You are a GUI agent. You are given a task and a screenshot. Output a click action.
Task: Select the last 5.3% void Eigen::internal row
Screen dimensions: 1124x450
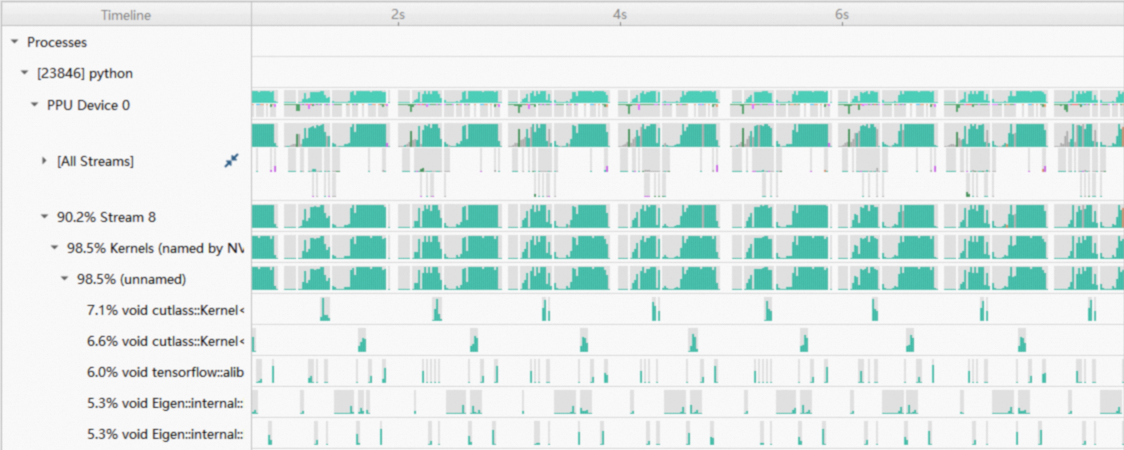tap(166, 434)
